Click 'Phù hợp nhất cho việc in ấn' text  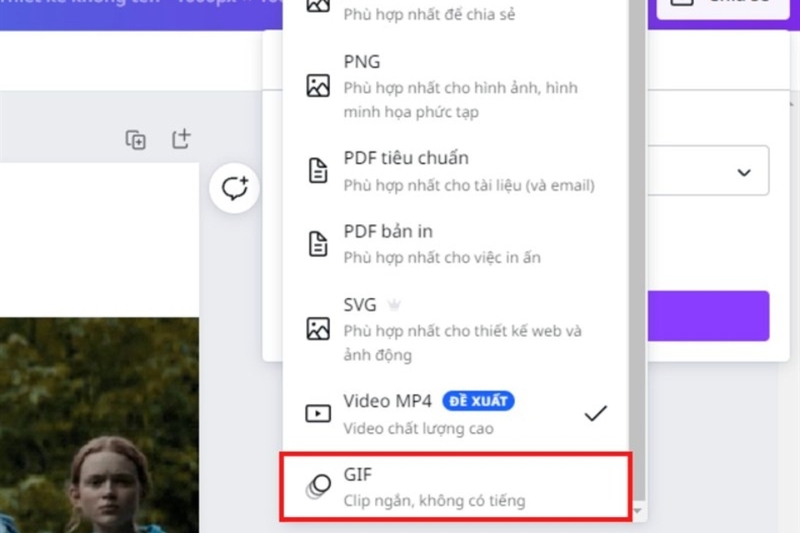[x=442, y=258]
